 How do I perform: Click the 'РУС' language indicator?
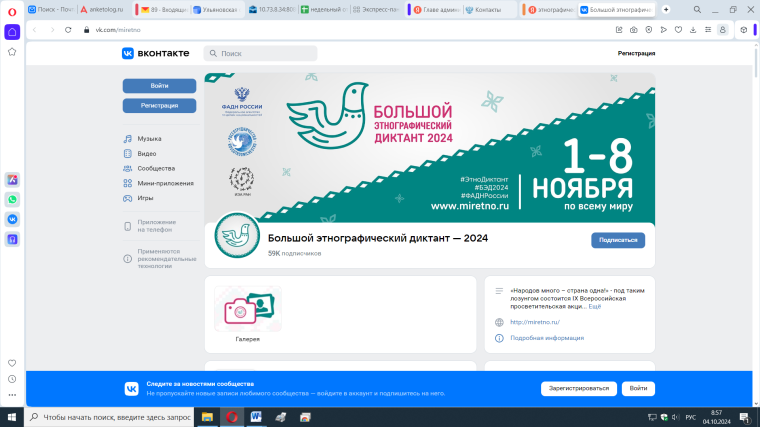click(x=691, y=417)
